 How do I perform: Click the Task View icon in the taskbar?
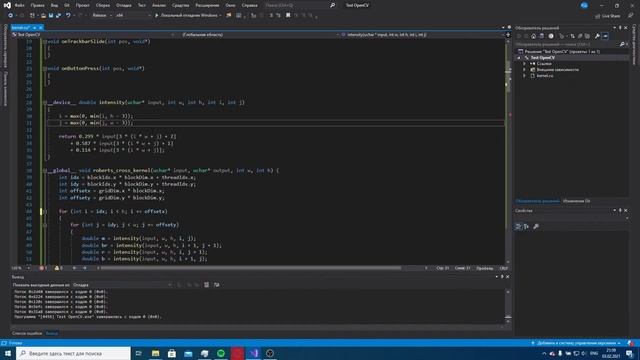[138, 353]
